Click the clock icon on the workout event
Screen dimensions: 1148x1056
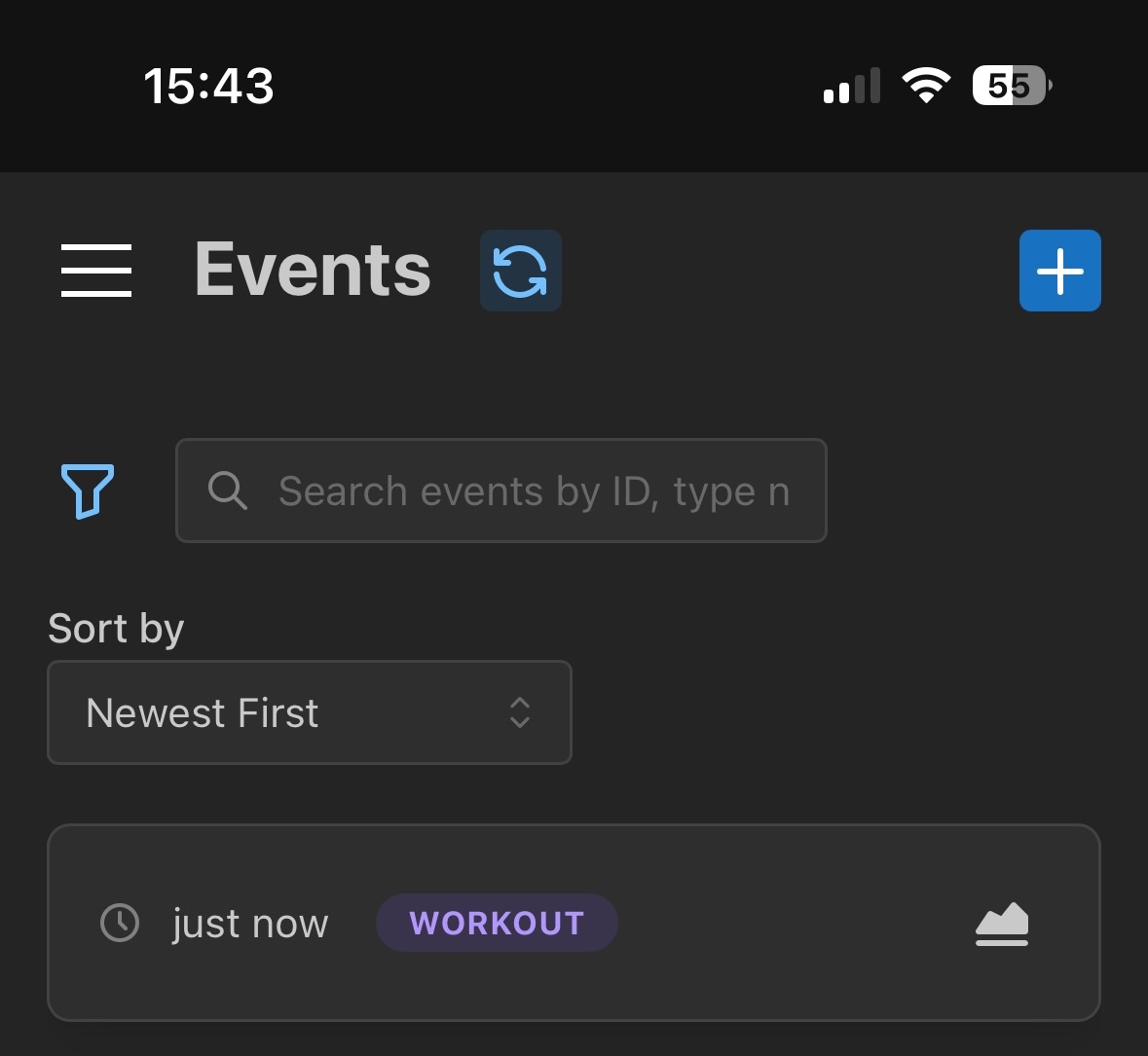click(120, 923)
